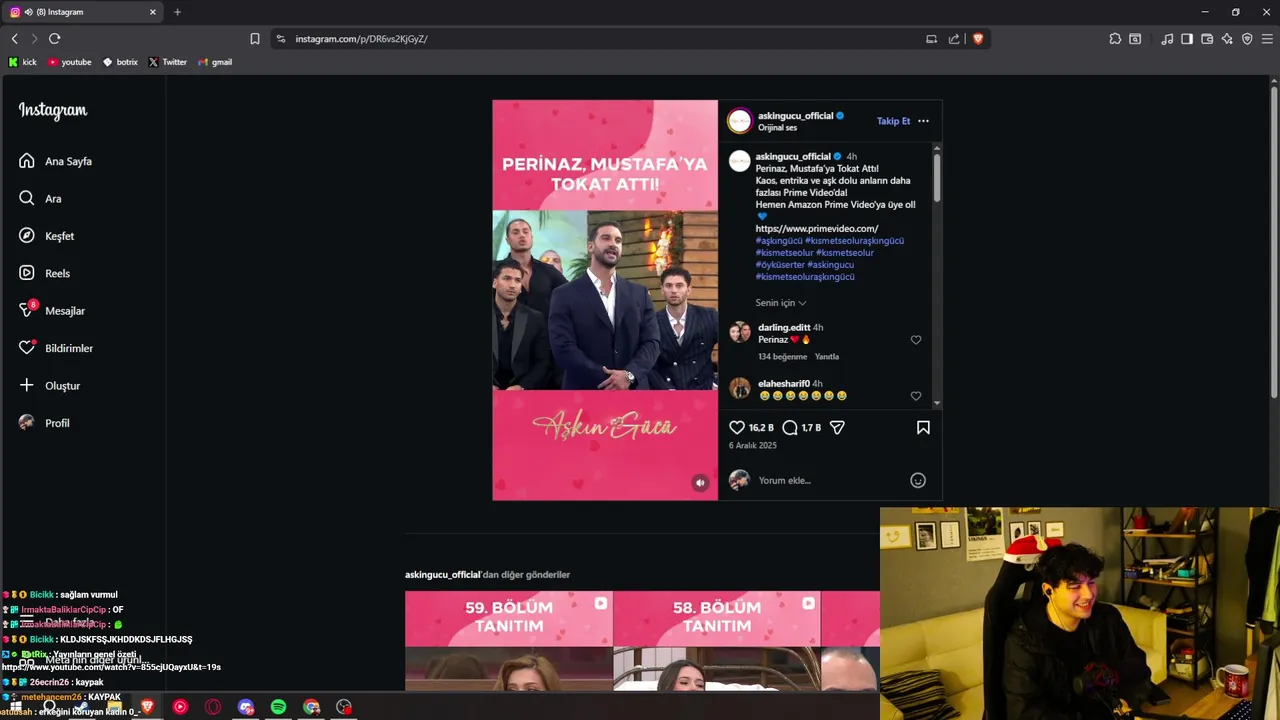Bookmark this page in address bar

[255, 39]
